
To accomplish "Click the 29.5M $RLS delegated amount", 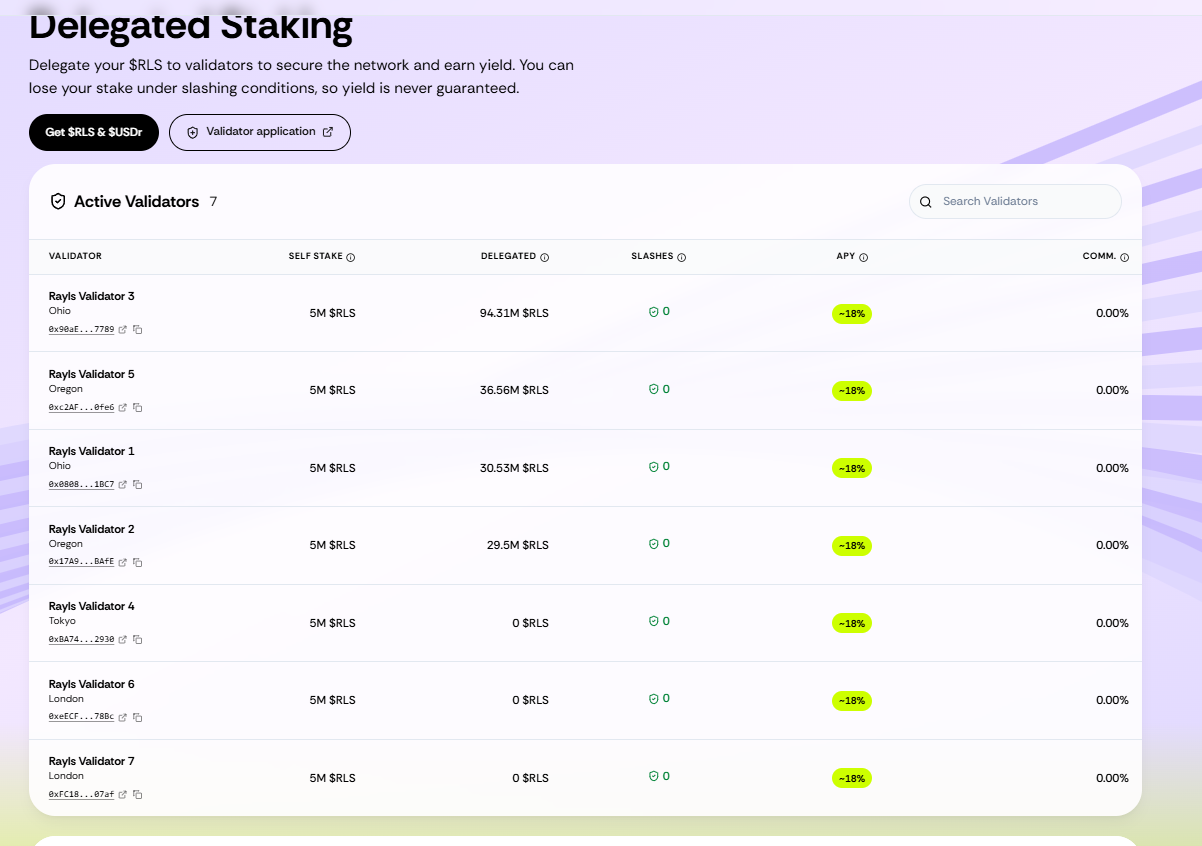I will tap(518, 545).
